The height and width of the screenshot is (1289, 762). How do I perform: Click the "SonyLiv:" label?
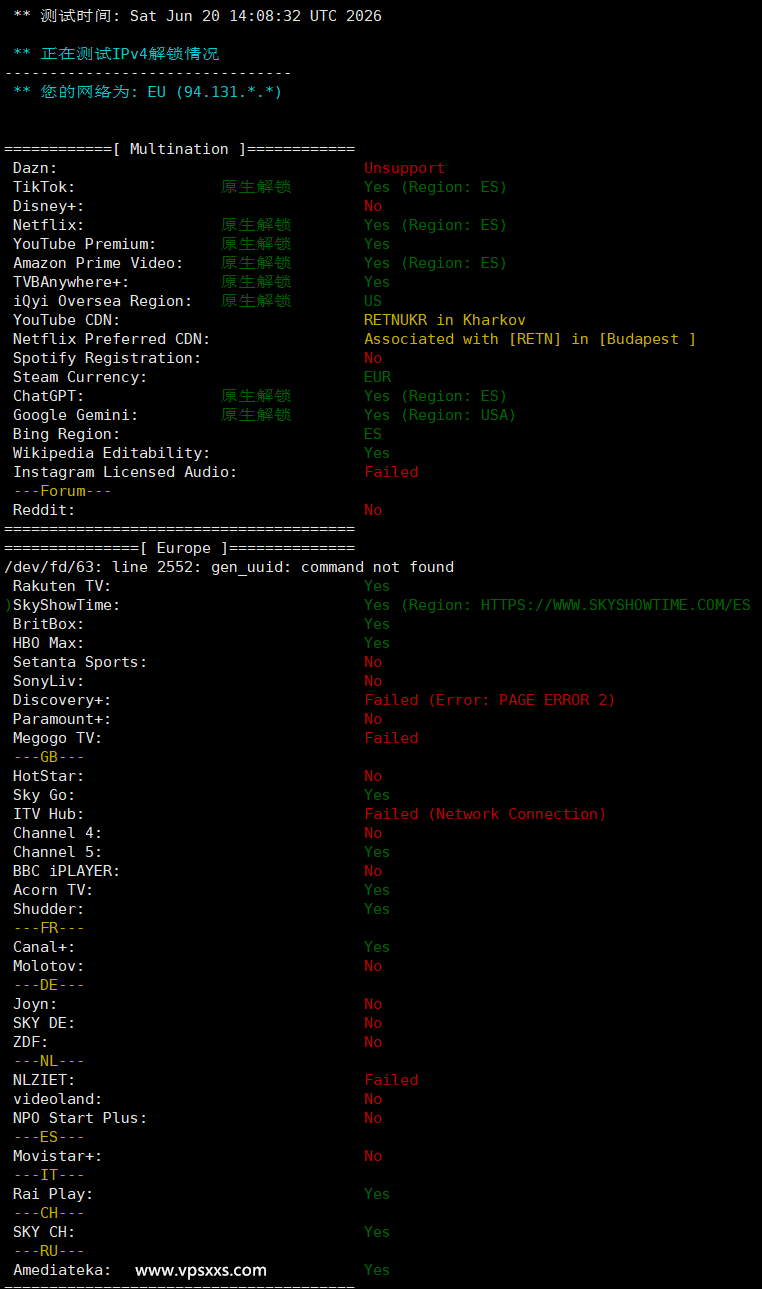click(x=49, y=681)
